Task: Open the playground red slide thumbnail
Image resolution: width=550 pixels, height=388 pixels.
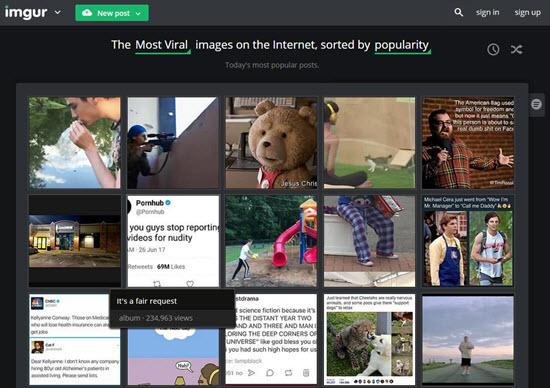Action: (x=271, y=241)
